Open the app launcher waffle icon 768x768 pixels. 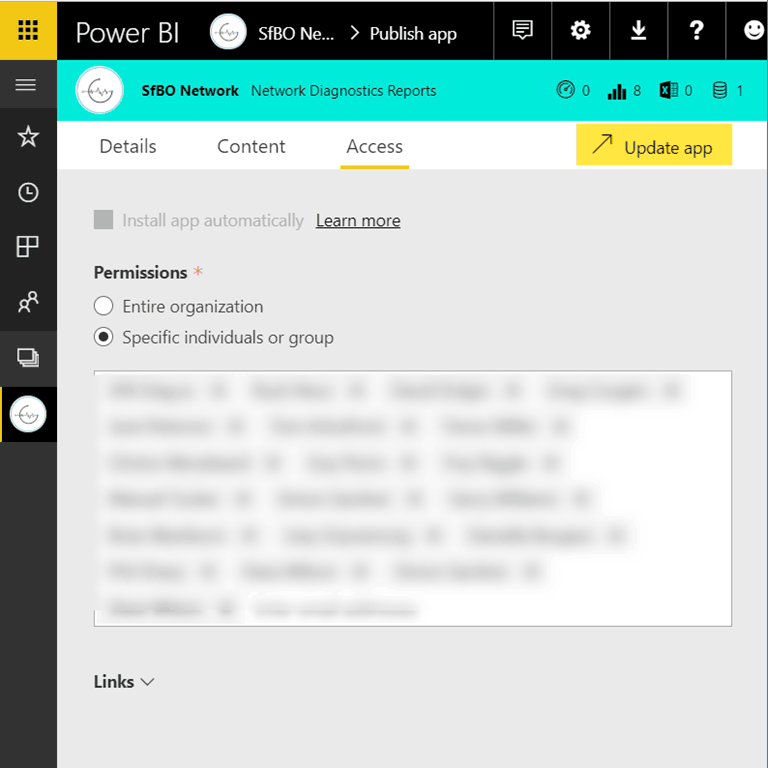coord(28,30)
